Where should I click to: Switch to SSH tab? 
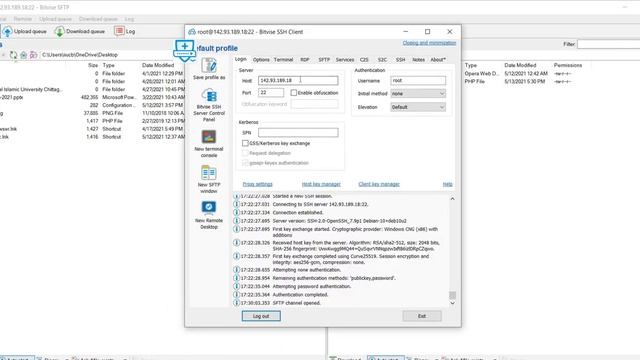tap(400, 60)
